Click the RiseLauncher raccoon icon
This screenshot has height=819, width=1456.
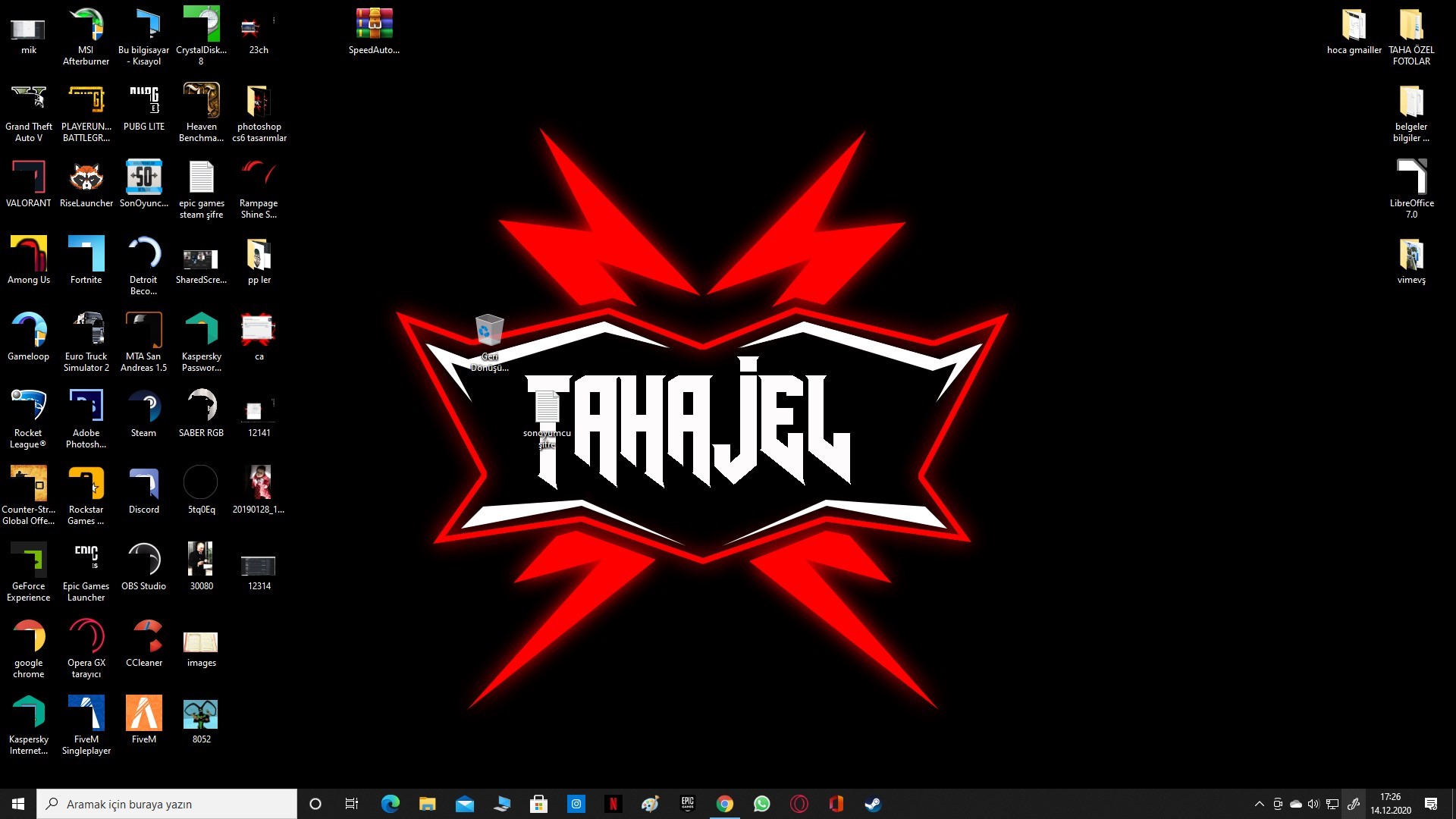tap(86, 177)
